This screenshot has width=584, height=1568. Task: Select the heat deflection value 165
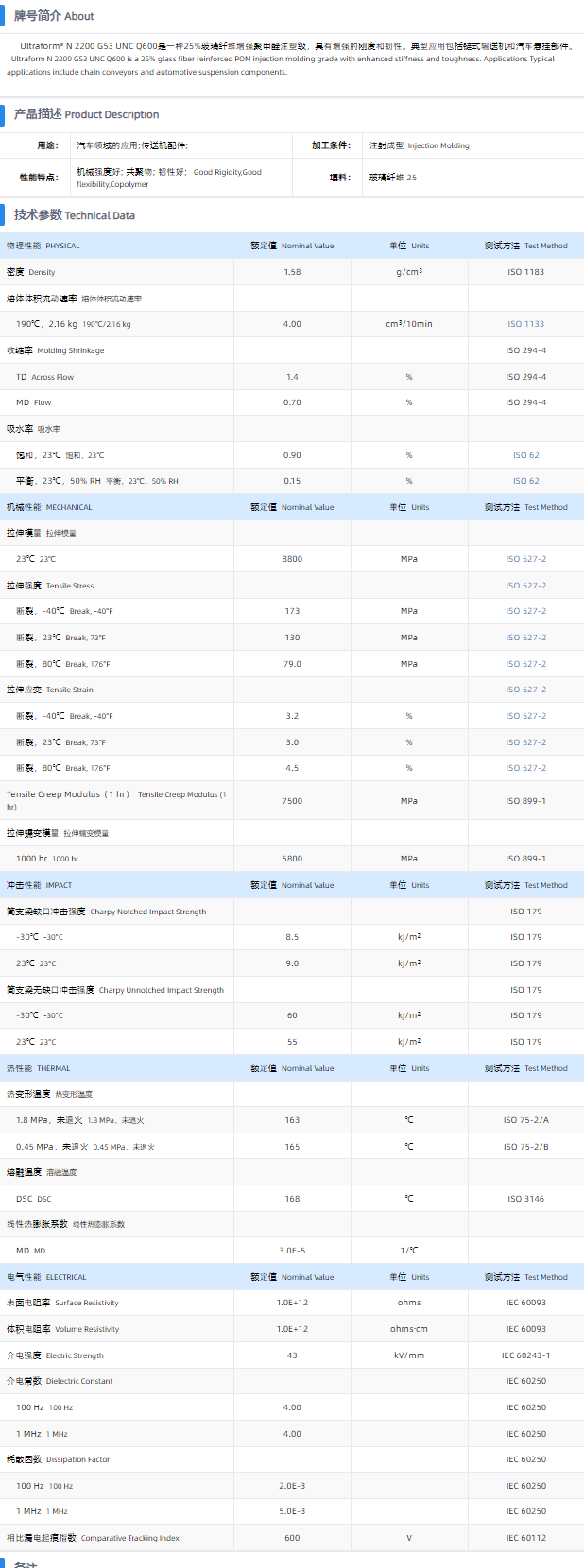(x=292, y=1147)
